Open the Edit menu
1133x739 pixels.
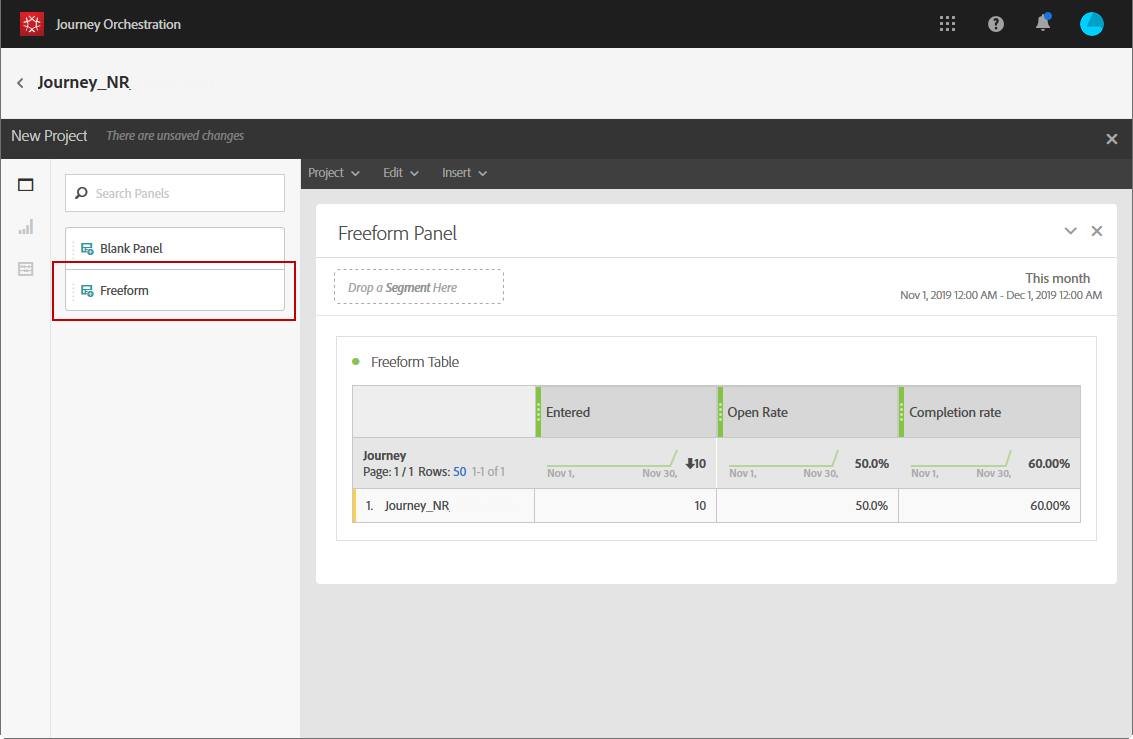click(x=400, y=173)
